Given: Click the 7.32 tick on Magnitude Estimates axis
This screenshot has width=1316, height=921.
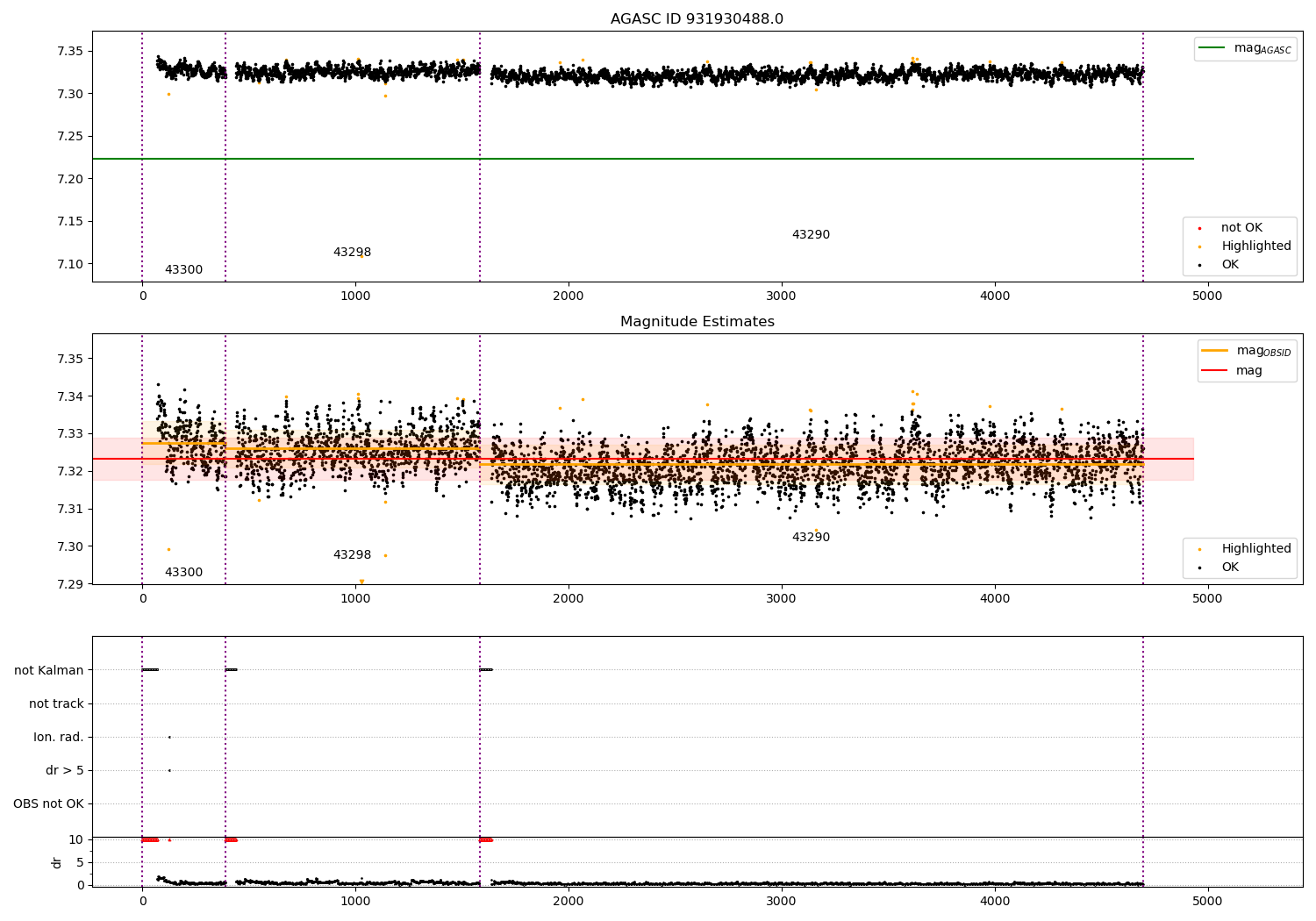Looking at the screenshot, I should (70, 472).
